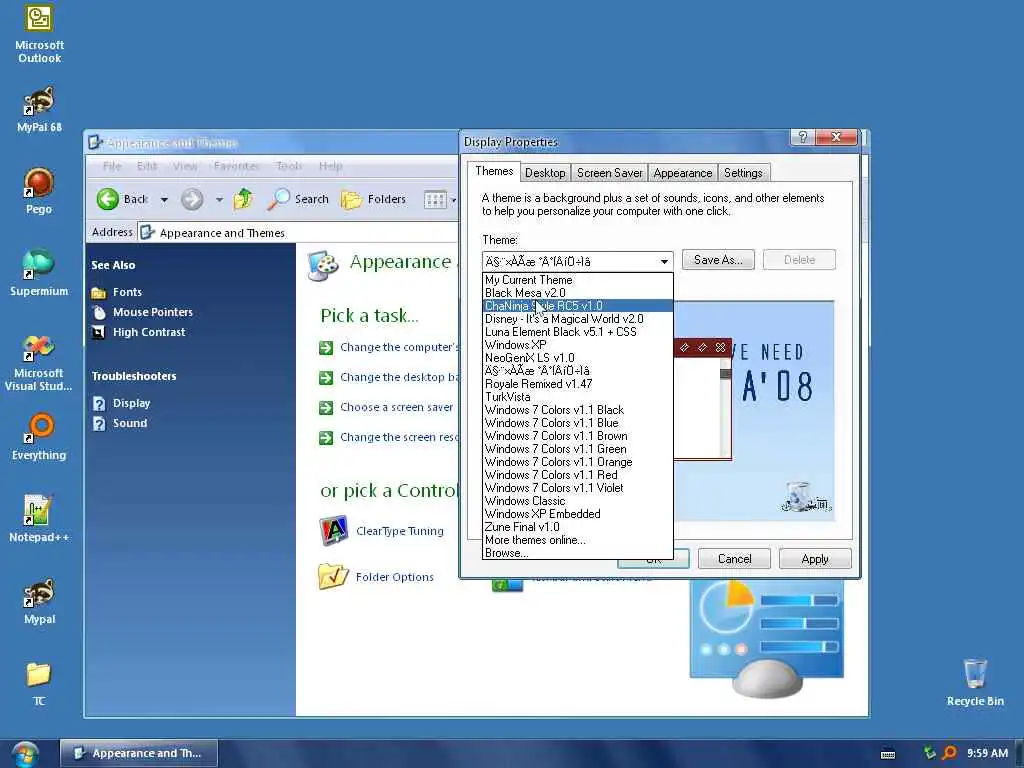
Task: Expand the Forward button history dropdown
Action: click(x=219, y=199)
